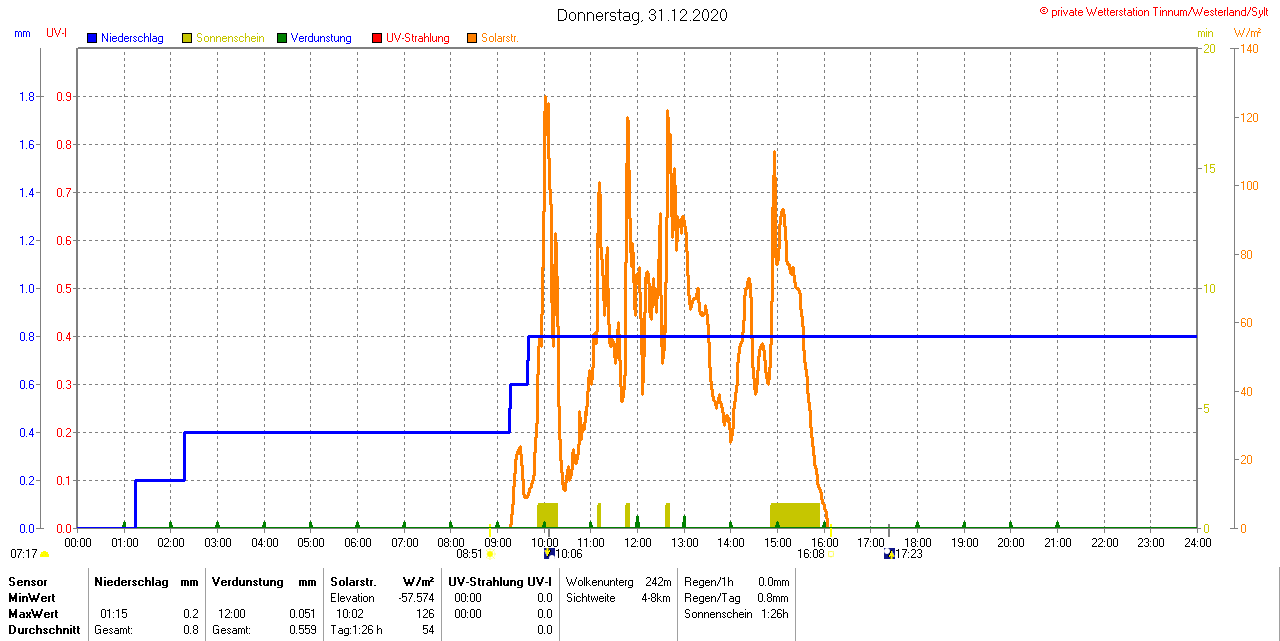Click the Sensor header in the table
This screenshot has height=641, width=1280.
(x=28, y=582)
